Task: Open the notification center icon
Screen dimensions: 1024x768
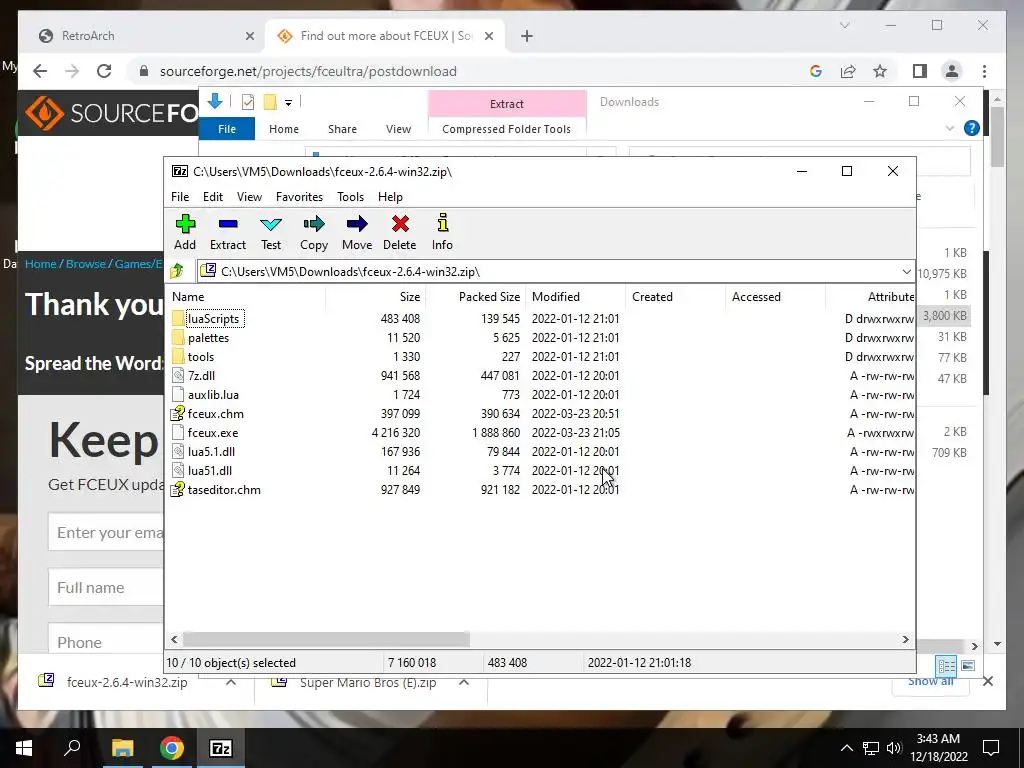Action: click(x=991, y=748)
